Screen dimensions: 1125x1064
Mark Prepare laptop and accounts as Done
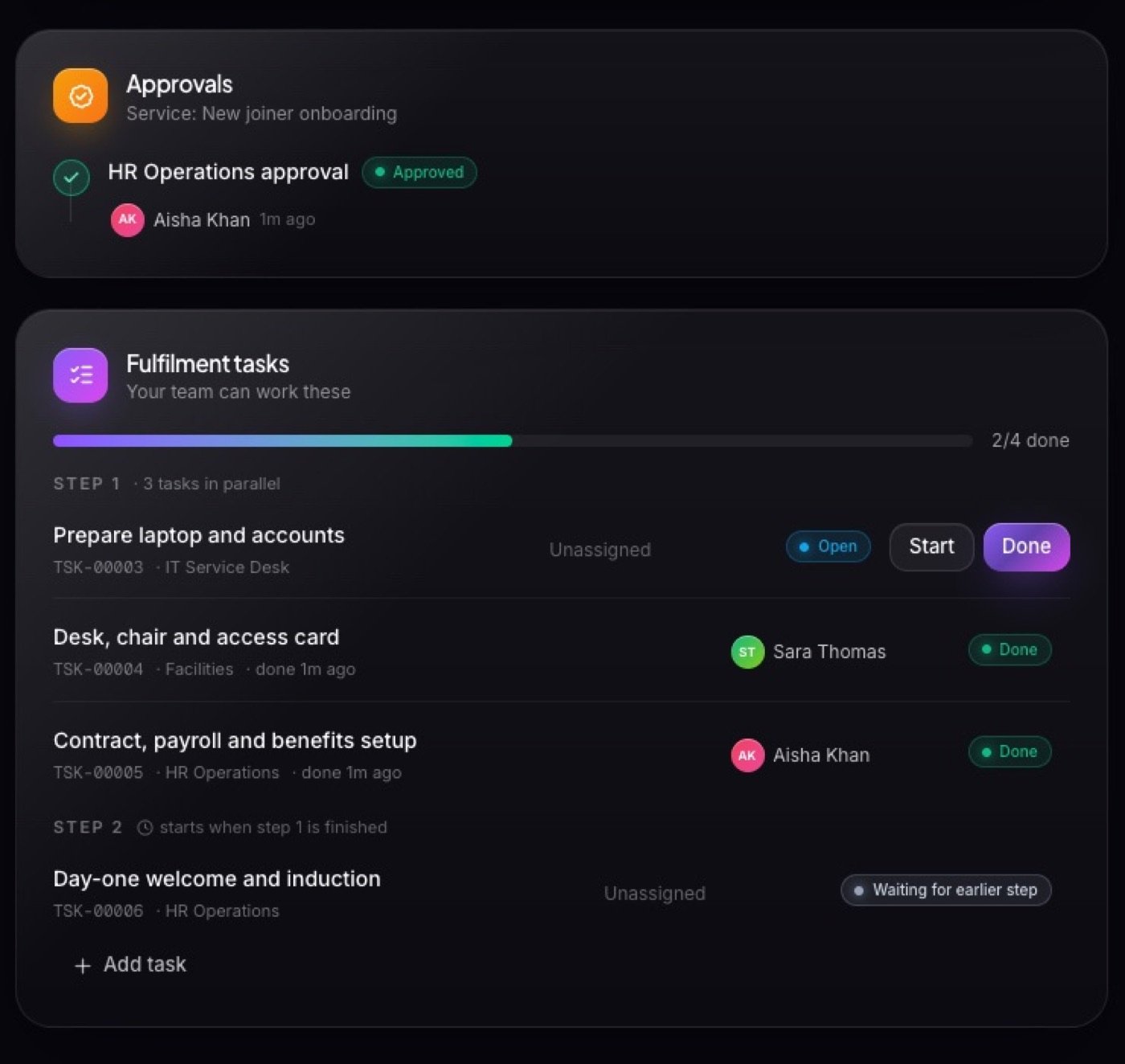[x=1026, y=547]
